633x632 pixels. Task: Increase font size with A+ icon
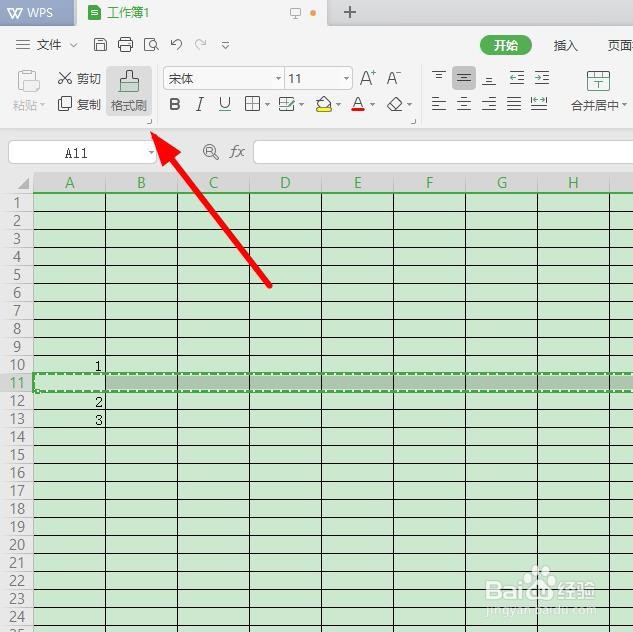pos(367,78)
